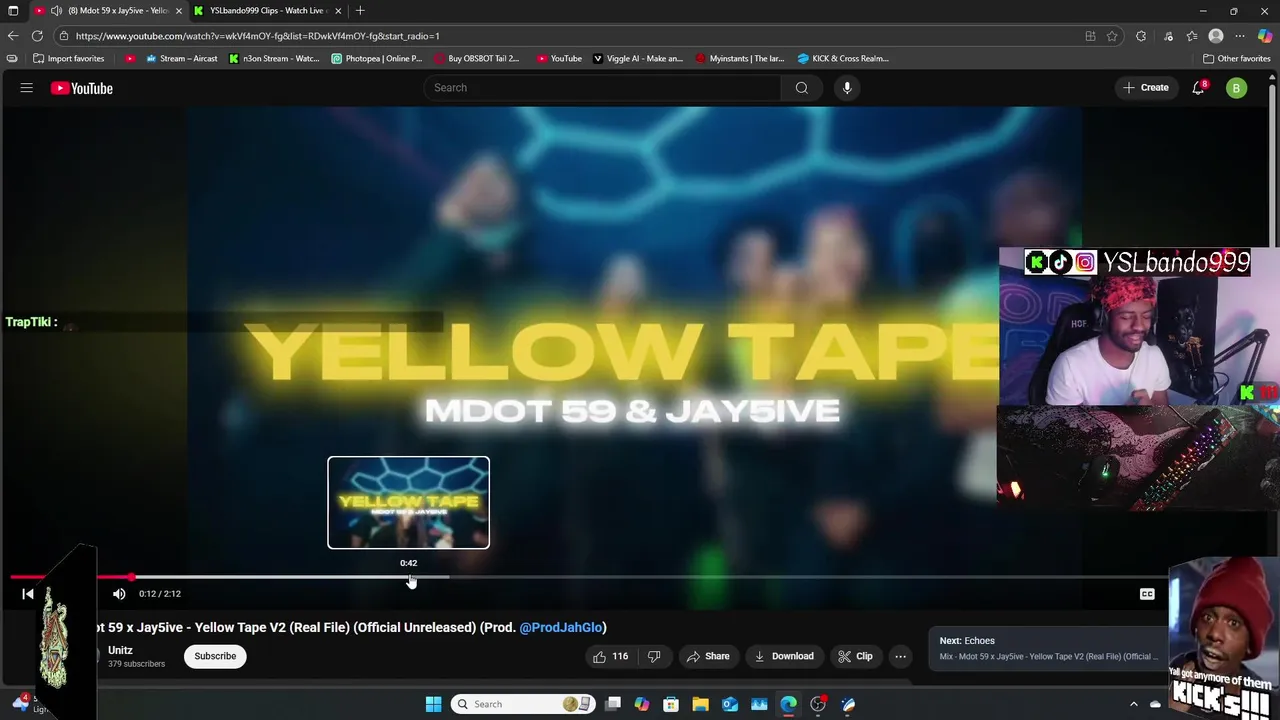Add this page to favorites star

pyautogui.click(x=1112, y=36)
